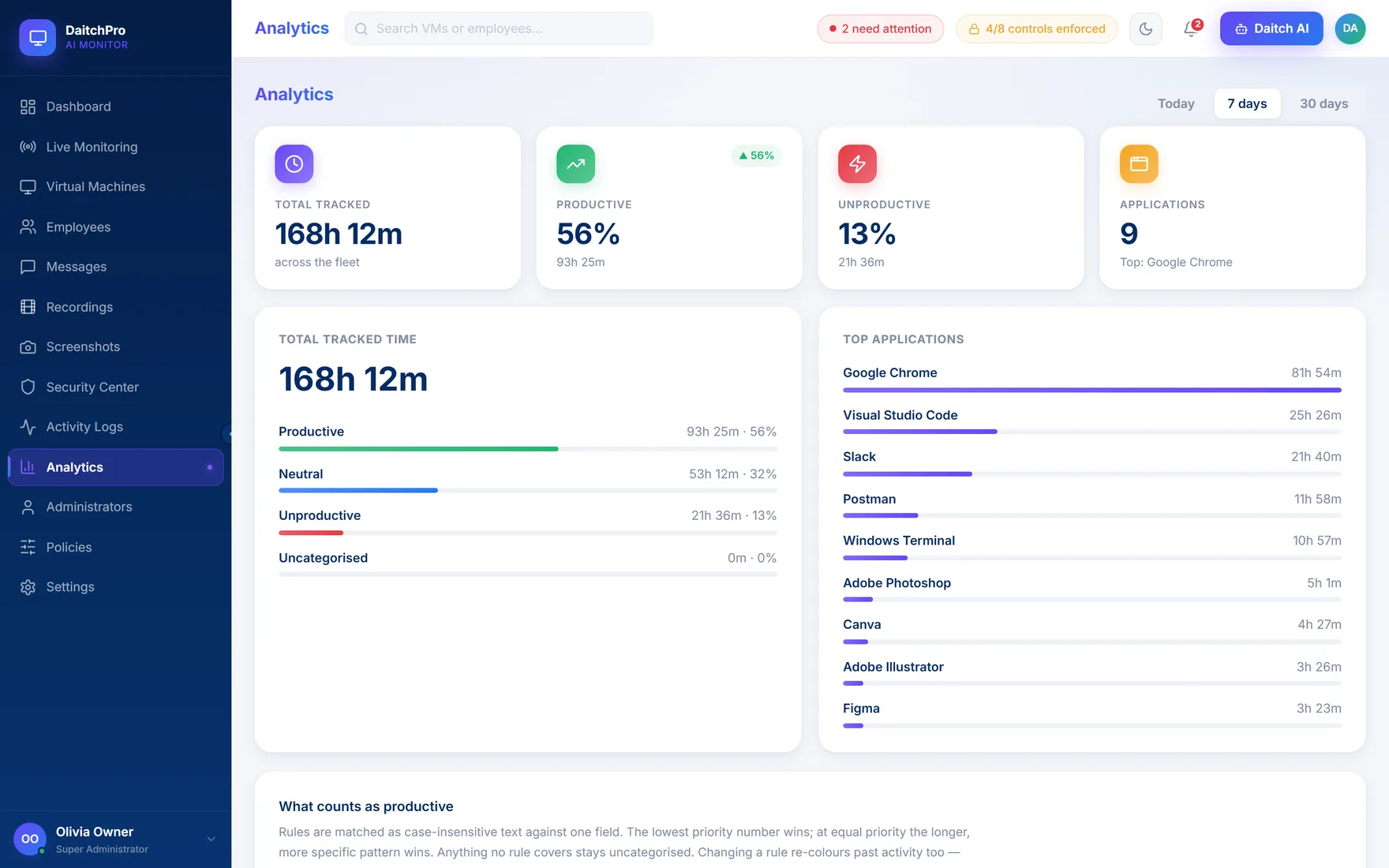This screenshot has width=1389, height=868.
Task: Click 4/8 controls enforced badge
Action: pos(1036,28)
